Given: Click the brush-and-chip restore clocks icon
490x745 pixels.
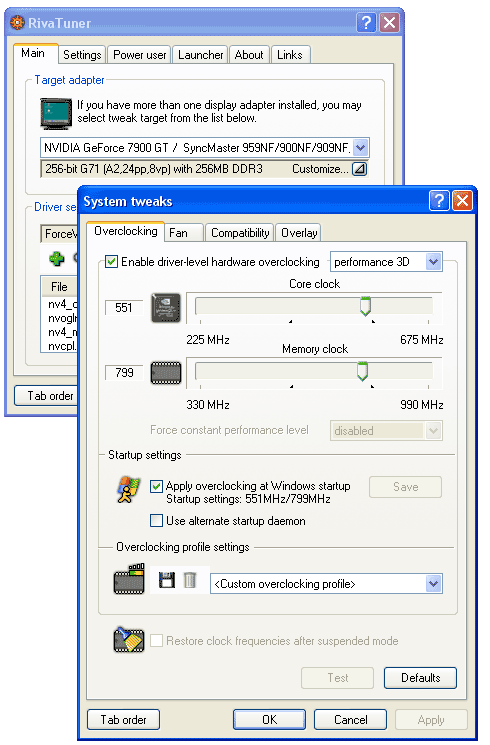Looking at the screenshot, I should [x=129, y=640].
